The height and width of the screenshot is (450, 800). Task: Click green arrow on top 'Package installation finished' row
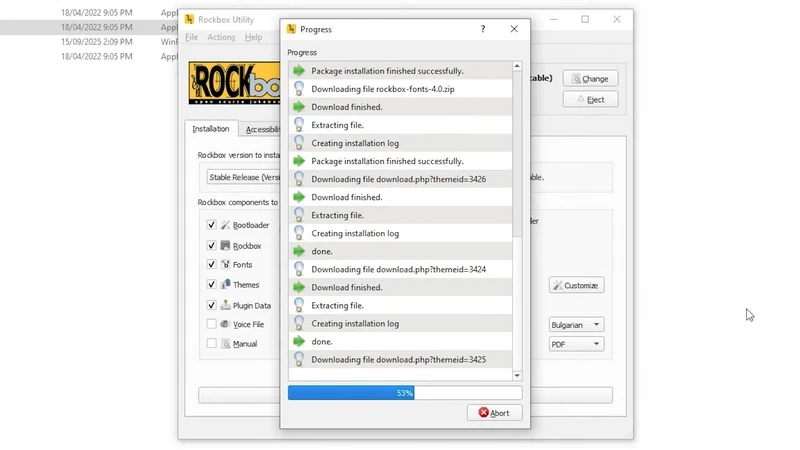click(x=299, y=71)
